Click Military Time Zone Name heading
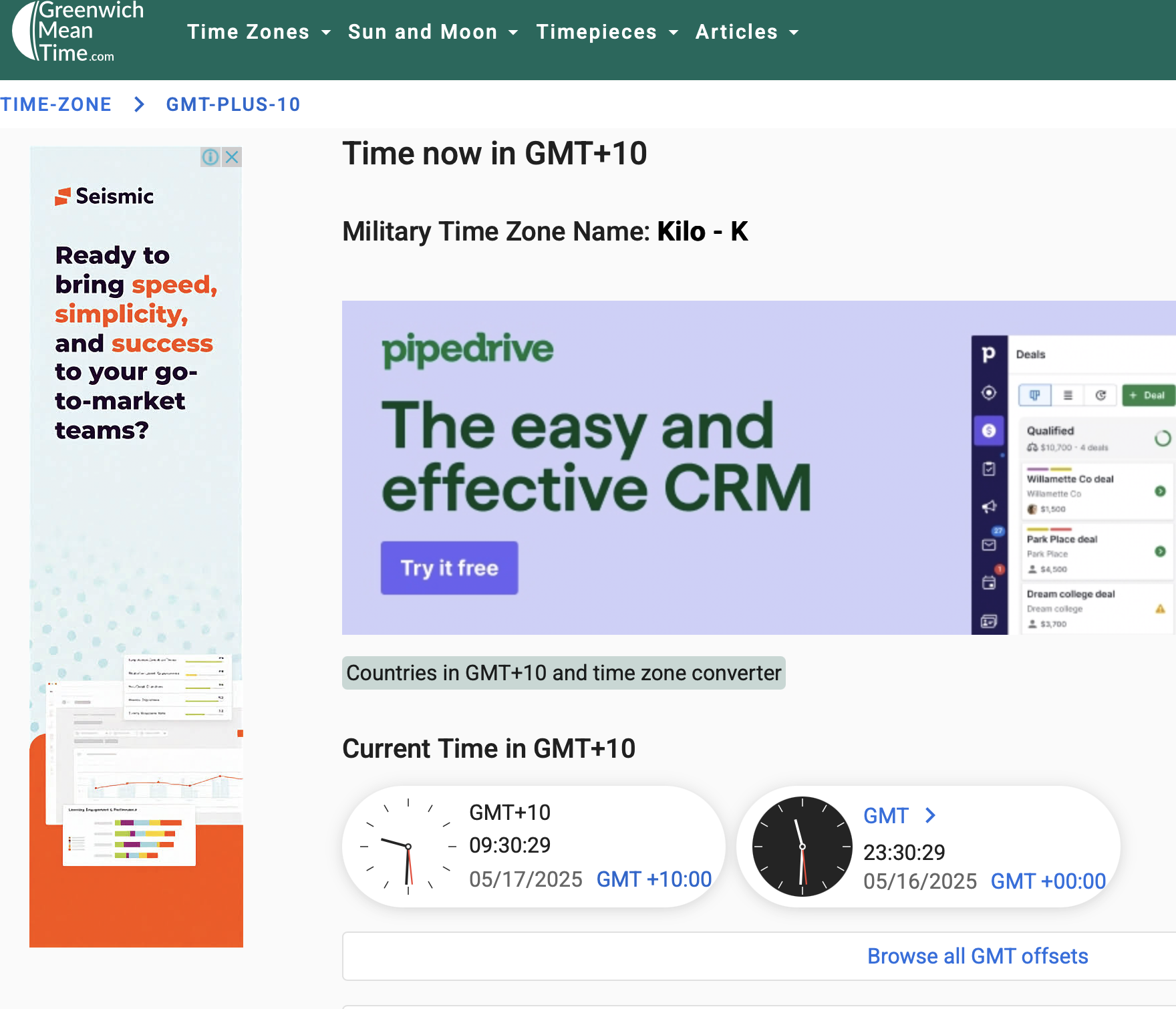 545,232
